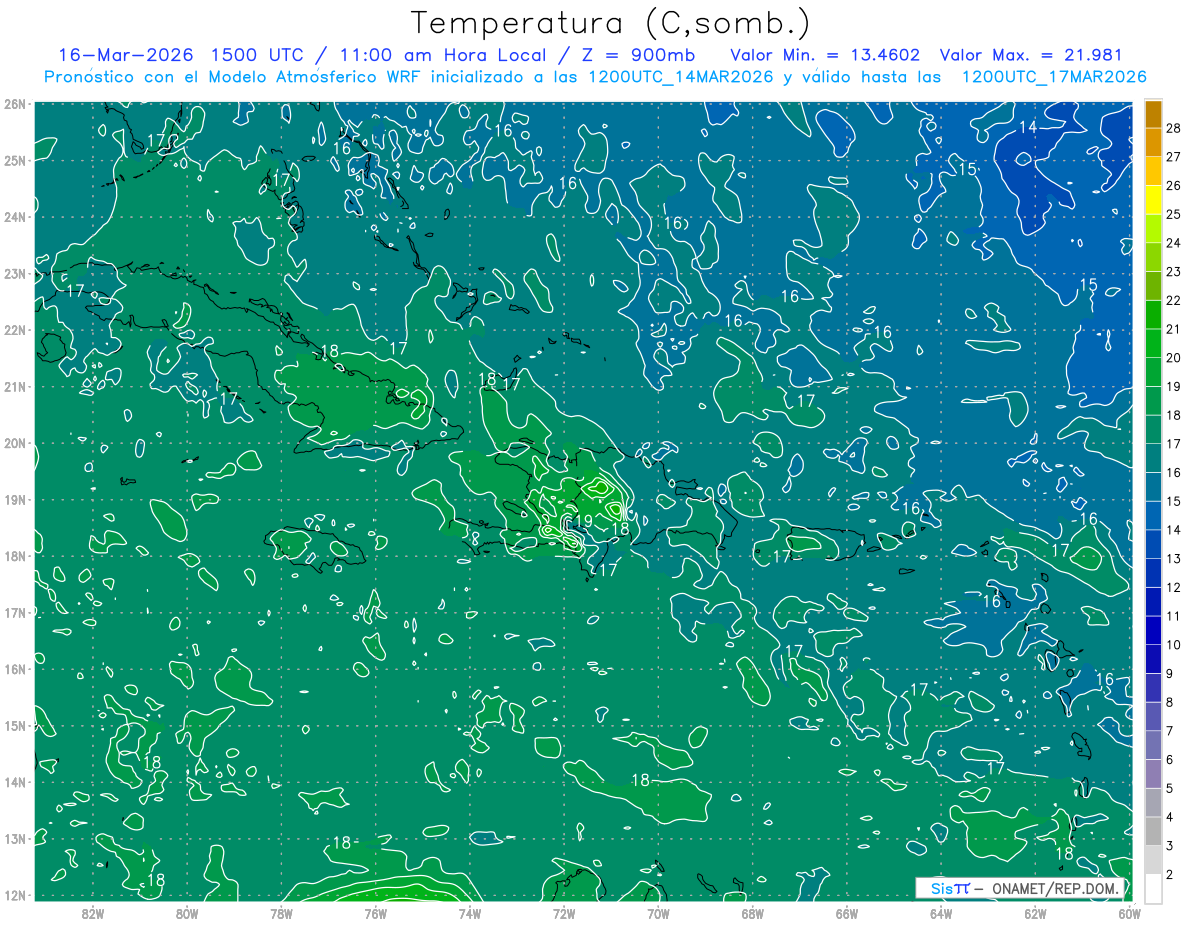The image size is (1200, 927).
Task: Click the 13N latitude axis label
Action: click(15, 838)
